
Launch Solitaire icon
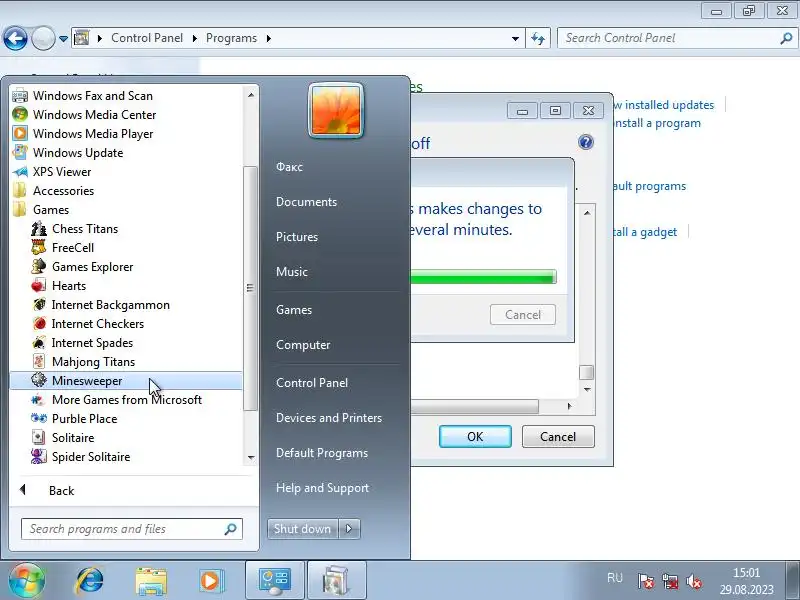[39, 438]
